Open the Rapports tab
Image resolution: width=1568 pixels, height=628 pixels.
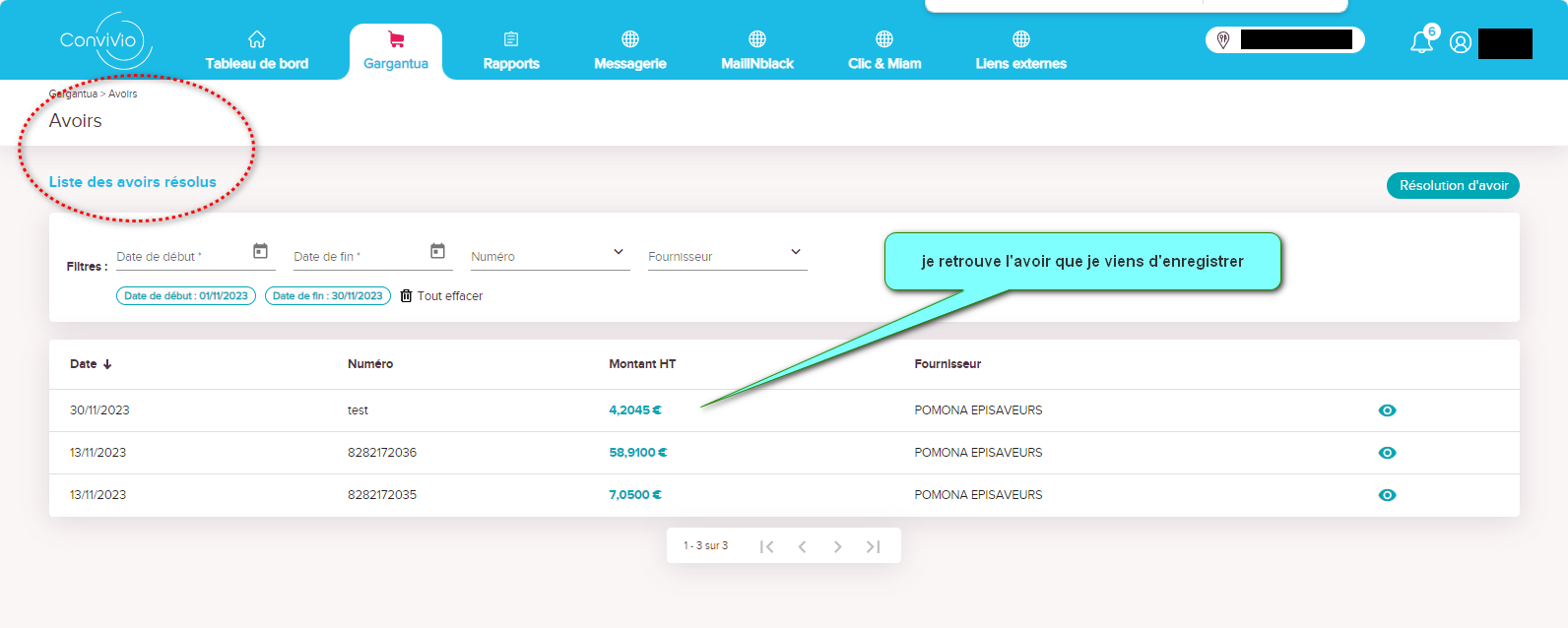coord(511,52)
